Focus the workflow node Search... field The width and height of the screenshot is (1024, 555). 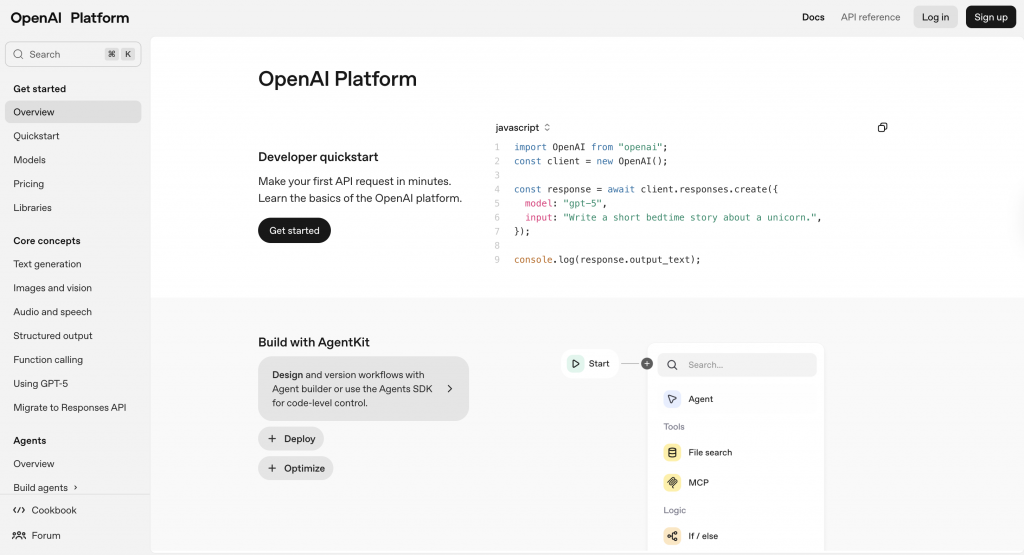[737, 365]
